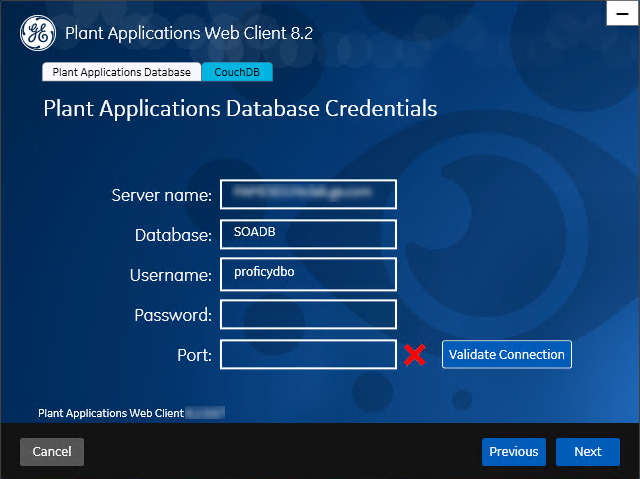Image resolution: width=640 pixels, height=479 pixels.
Task: Focus the Port input box
Action: tap(308, 354)
